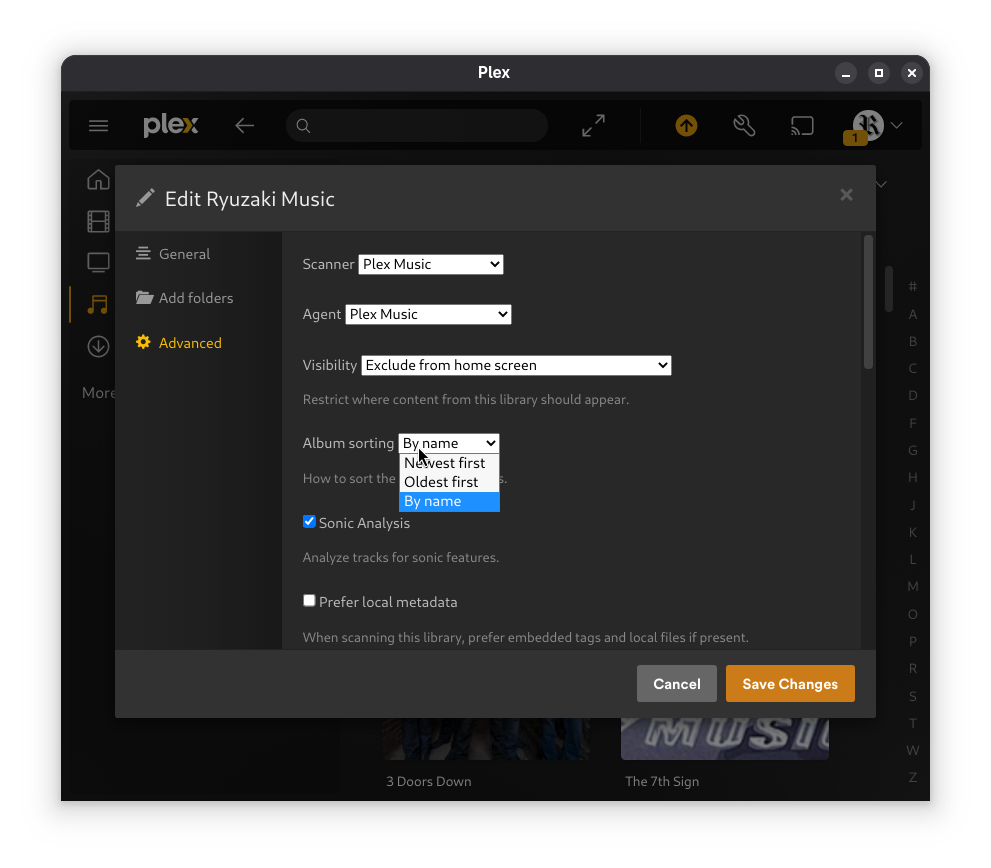Screen dimensions: 991x868
Task: Open 3 Doors Down artist link
Action: pos(429,781)
